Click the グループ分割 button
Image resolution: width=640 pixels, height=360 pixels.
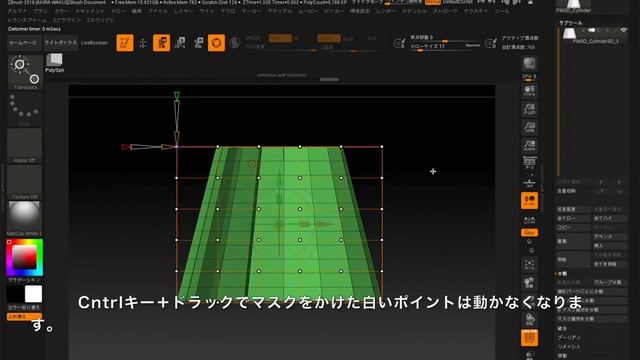click(610, 282)
